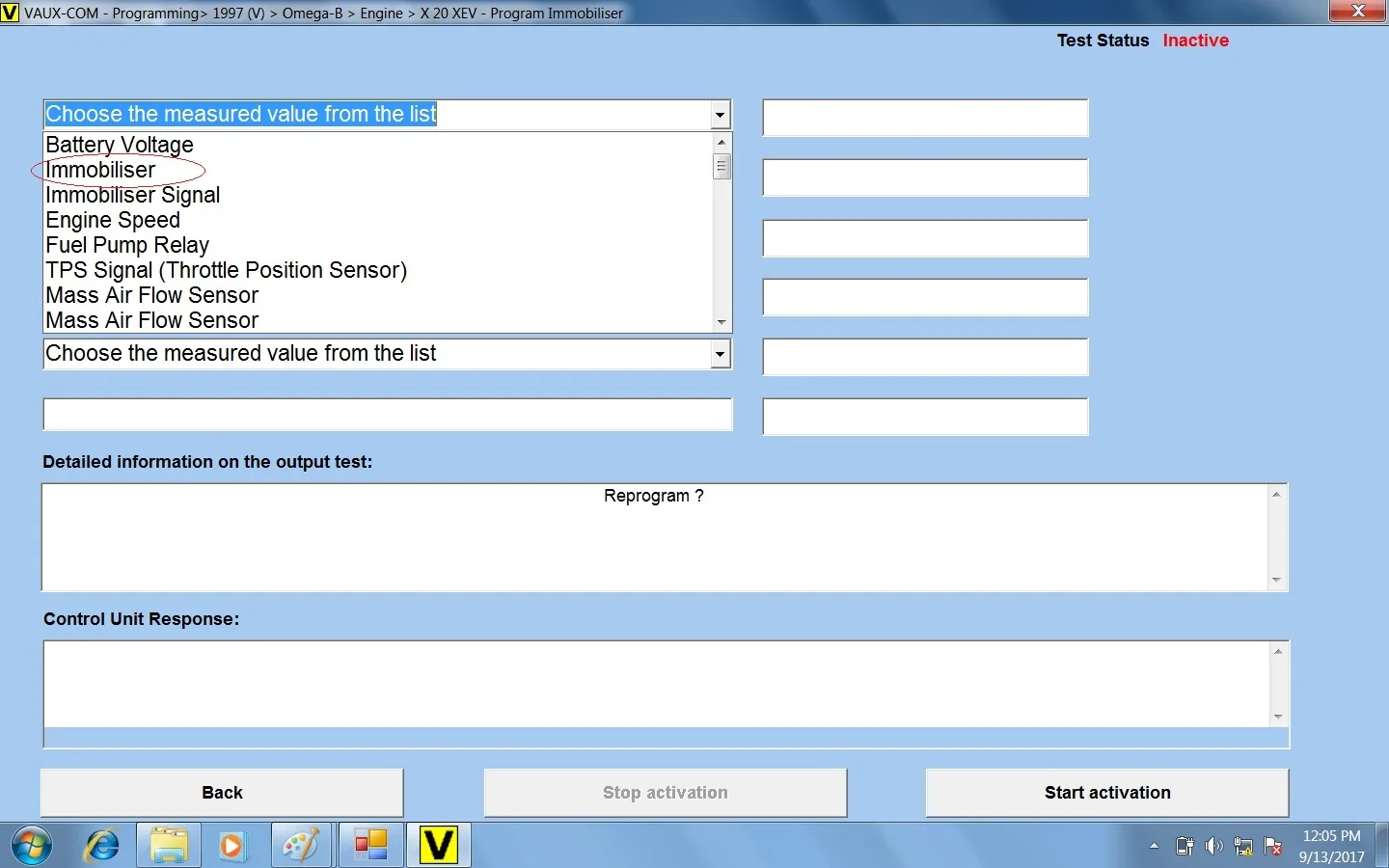The height and width of the screenshot is (868, 1389).
Task: Click the first value field at top right
Action: pos(926,118)
